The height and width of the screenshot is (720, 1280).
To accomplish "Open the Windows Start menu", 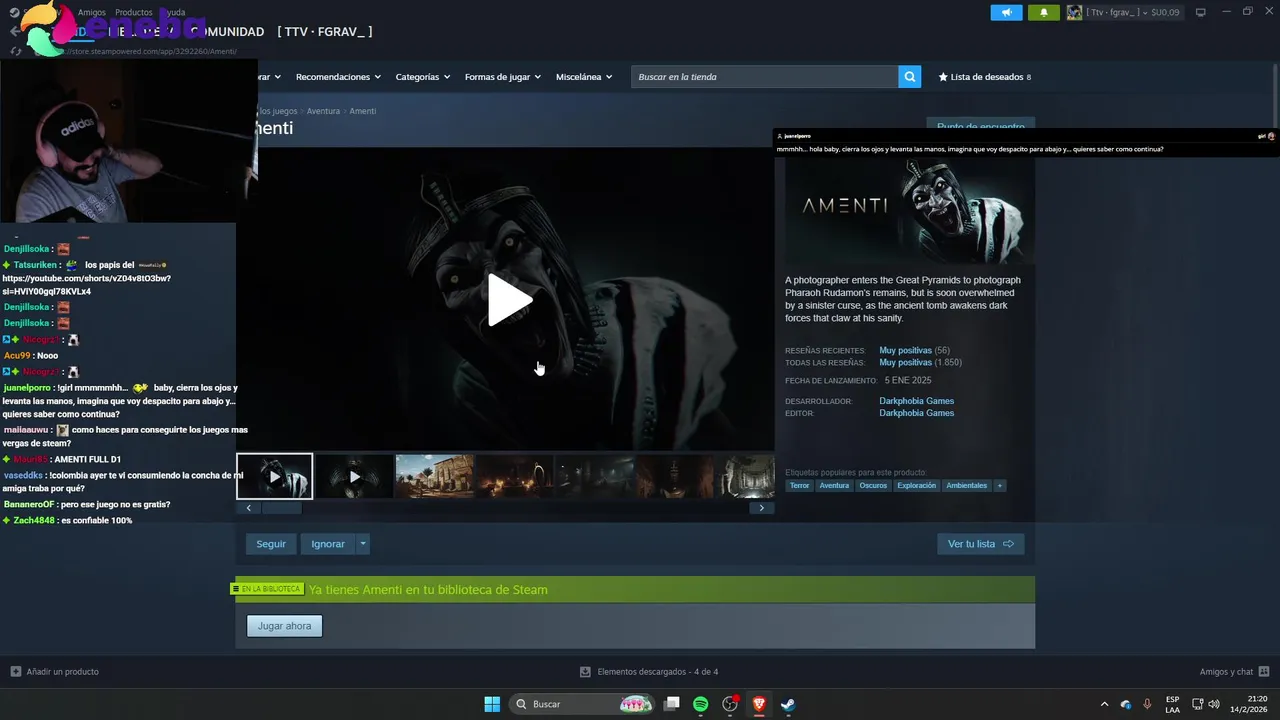I will tap(492, 704).
